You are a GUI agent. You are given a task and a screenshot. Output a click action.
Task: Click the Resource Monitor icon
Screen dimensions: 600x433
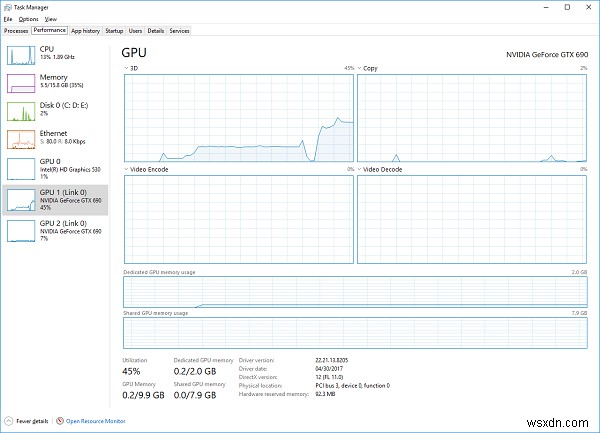click(x=60, y=421)
